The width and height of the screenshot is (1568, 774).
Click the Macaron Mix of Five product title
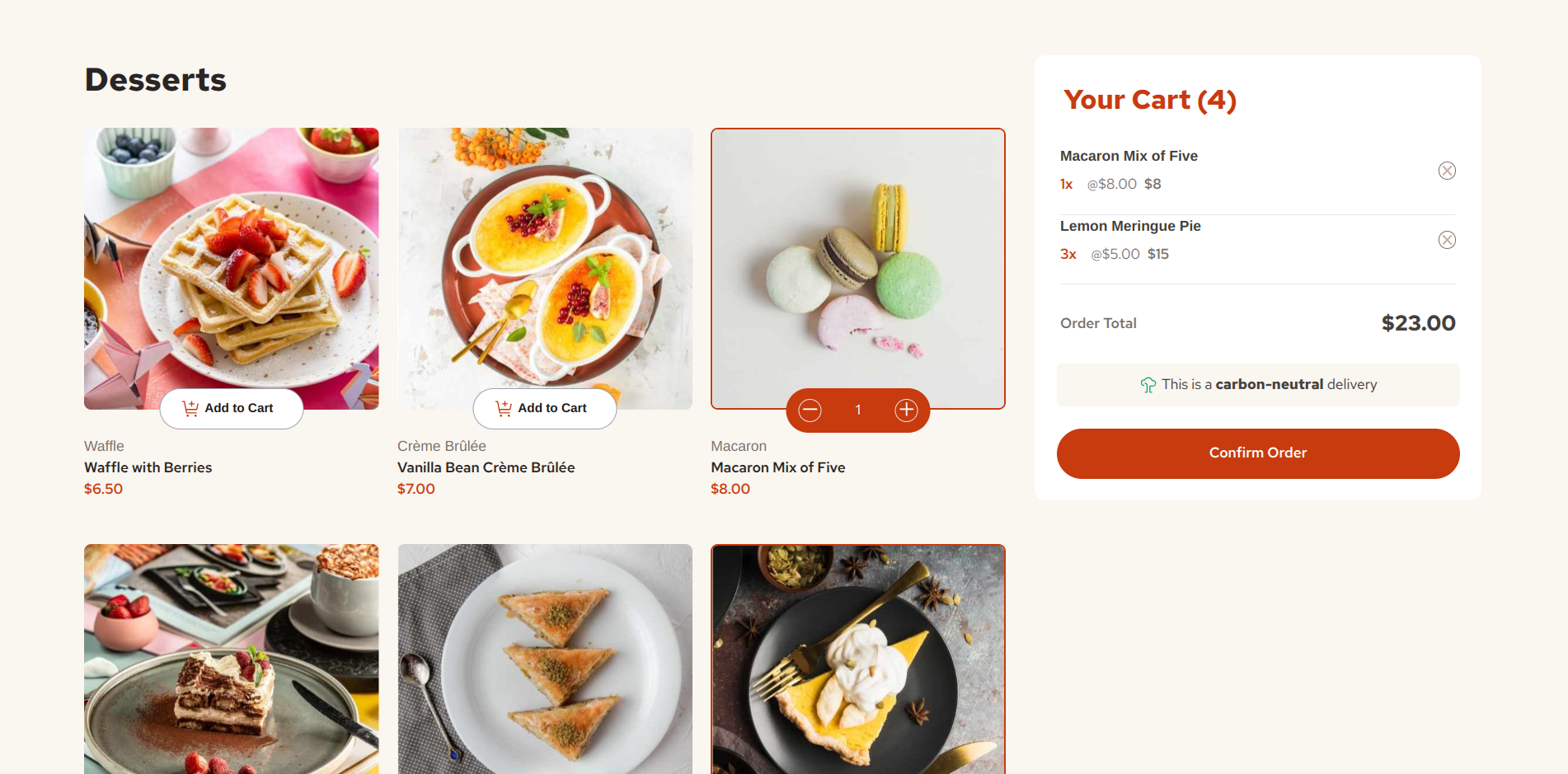coord(778,467)
